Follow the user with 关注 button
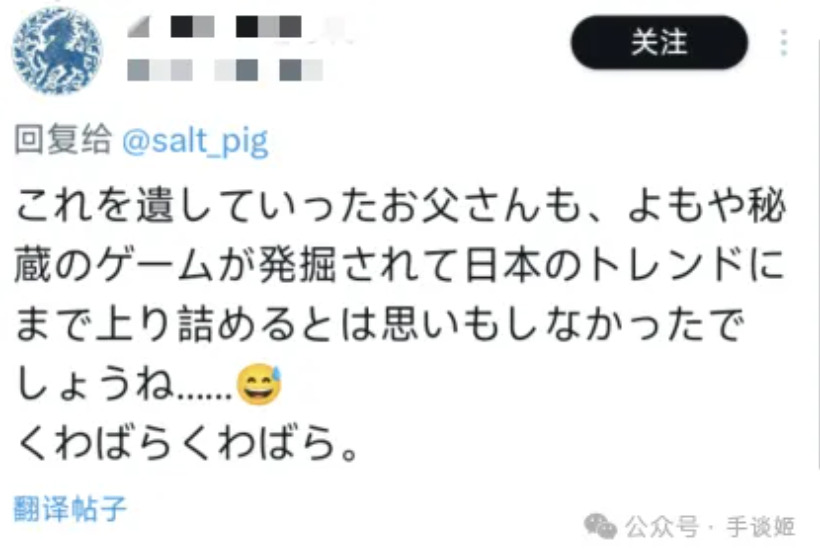The width and height of the screenshot is (820, 556). tap(659, 42)
